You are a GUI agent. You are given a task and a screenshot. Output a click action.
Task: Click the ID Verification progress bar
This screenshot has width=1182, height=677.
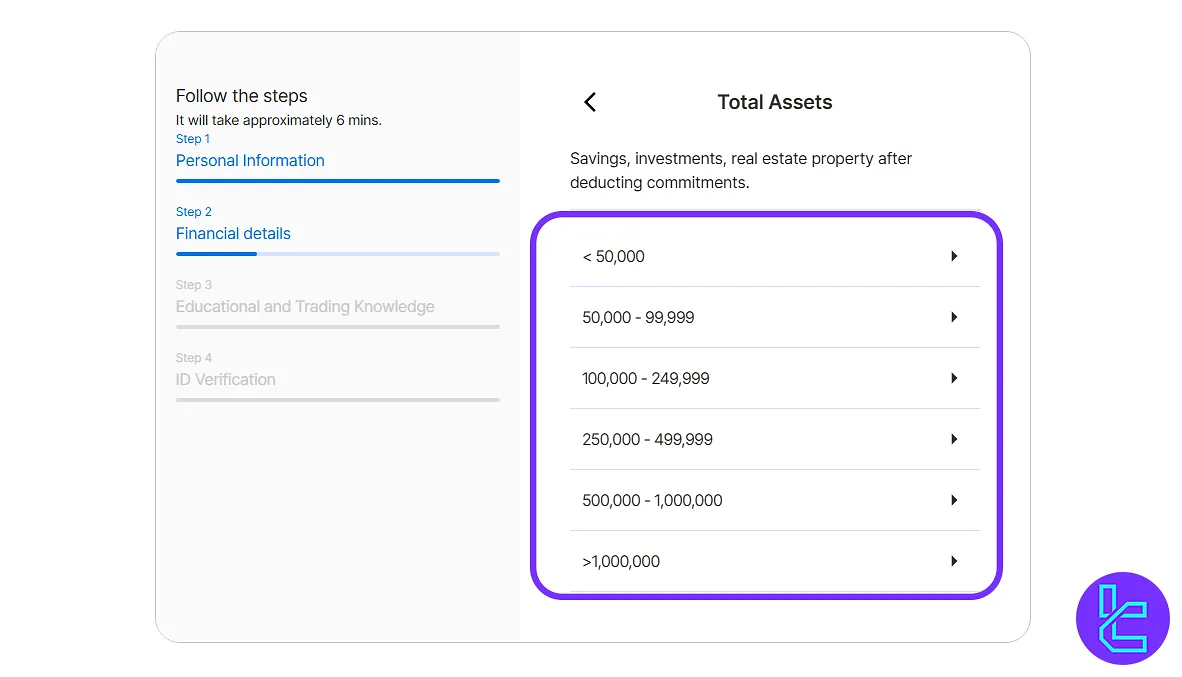click(337, 400)
